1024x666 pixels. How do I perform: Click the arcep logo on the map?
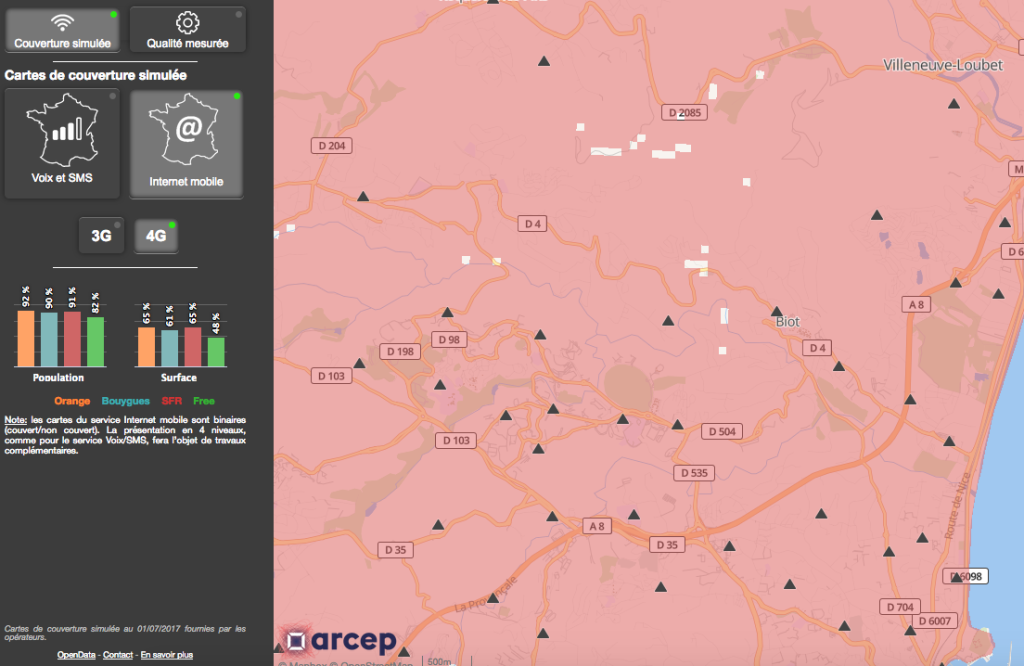(339, 642)
